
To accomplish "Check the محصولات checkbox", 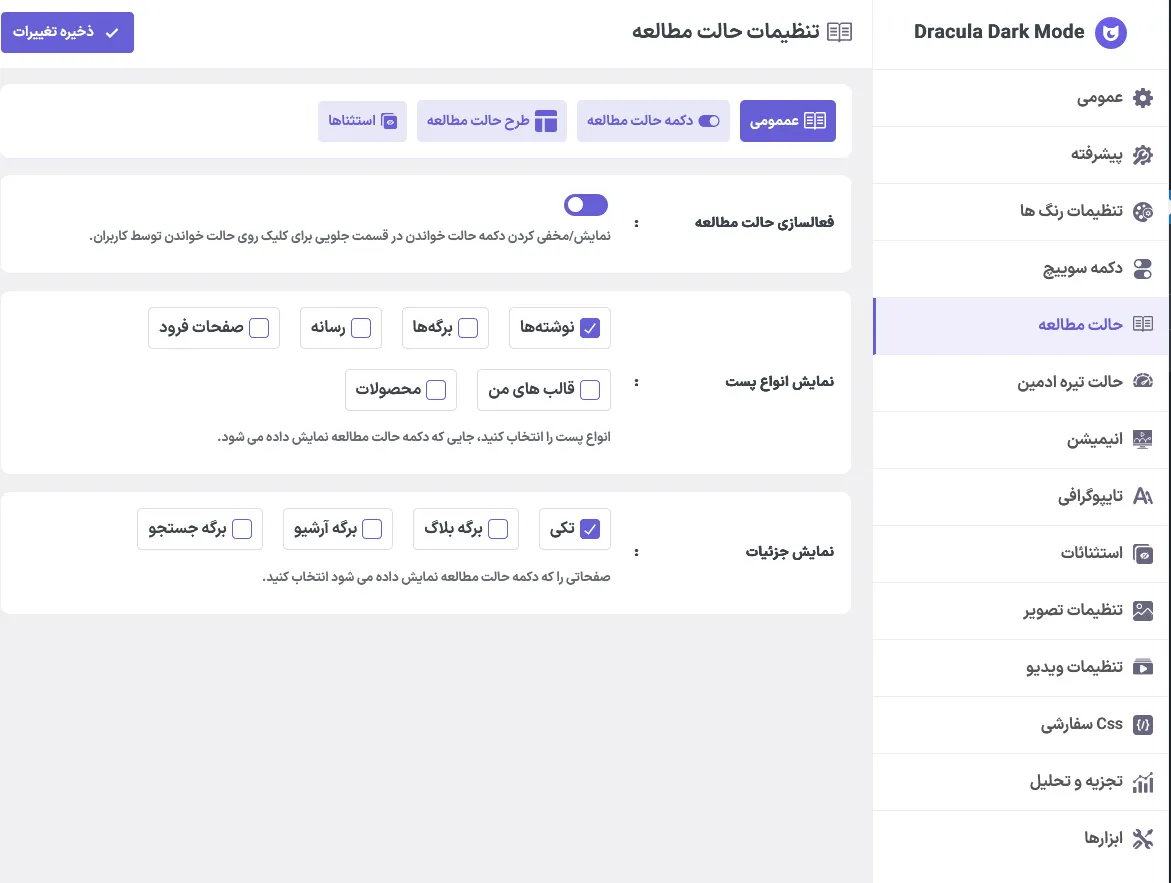I will click(436, 390).
